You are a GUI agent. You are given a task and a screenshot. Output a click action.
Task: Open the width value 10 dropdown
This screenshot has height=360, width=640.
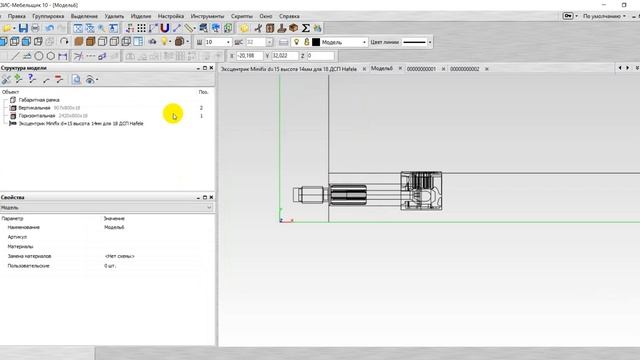click(228, 42)
